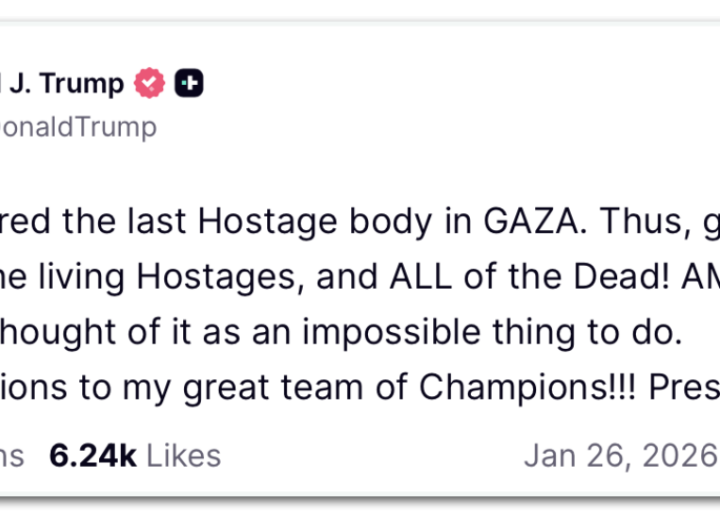720x530 pixels.
Task: Click the 'thought of it' phrase
Action: (x=91, y=332)
